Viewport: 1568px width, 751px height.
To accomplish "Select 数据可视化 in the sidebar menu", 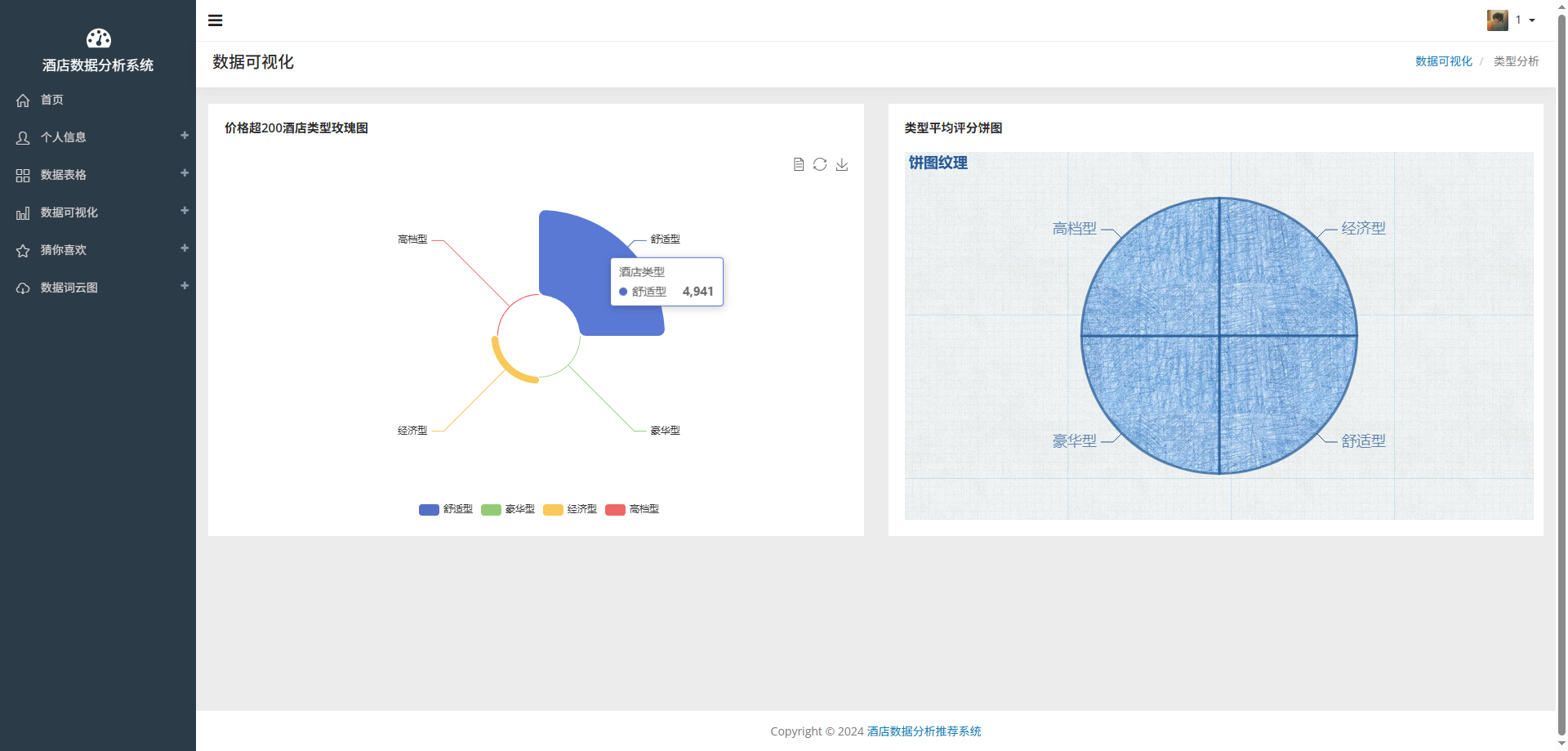I will (69, 212).
